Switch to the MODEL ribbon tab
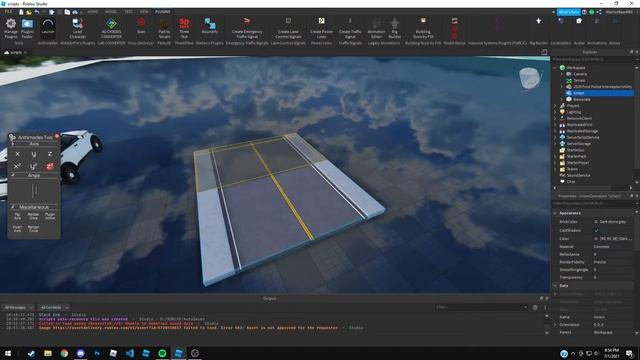This screenshot has height=360, width=640. point(111,12)
